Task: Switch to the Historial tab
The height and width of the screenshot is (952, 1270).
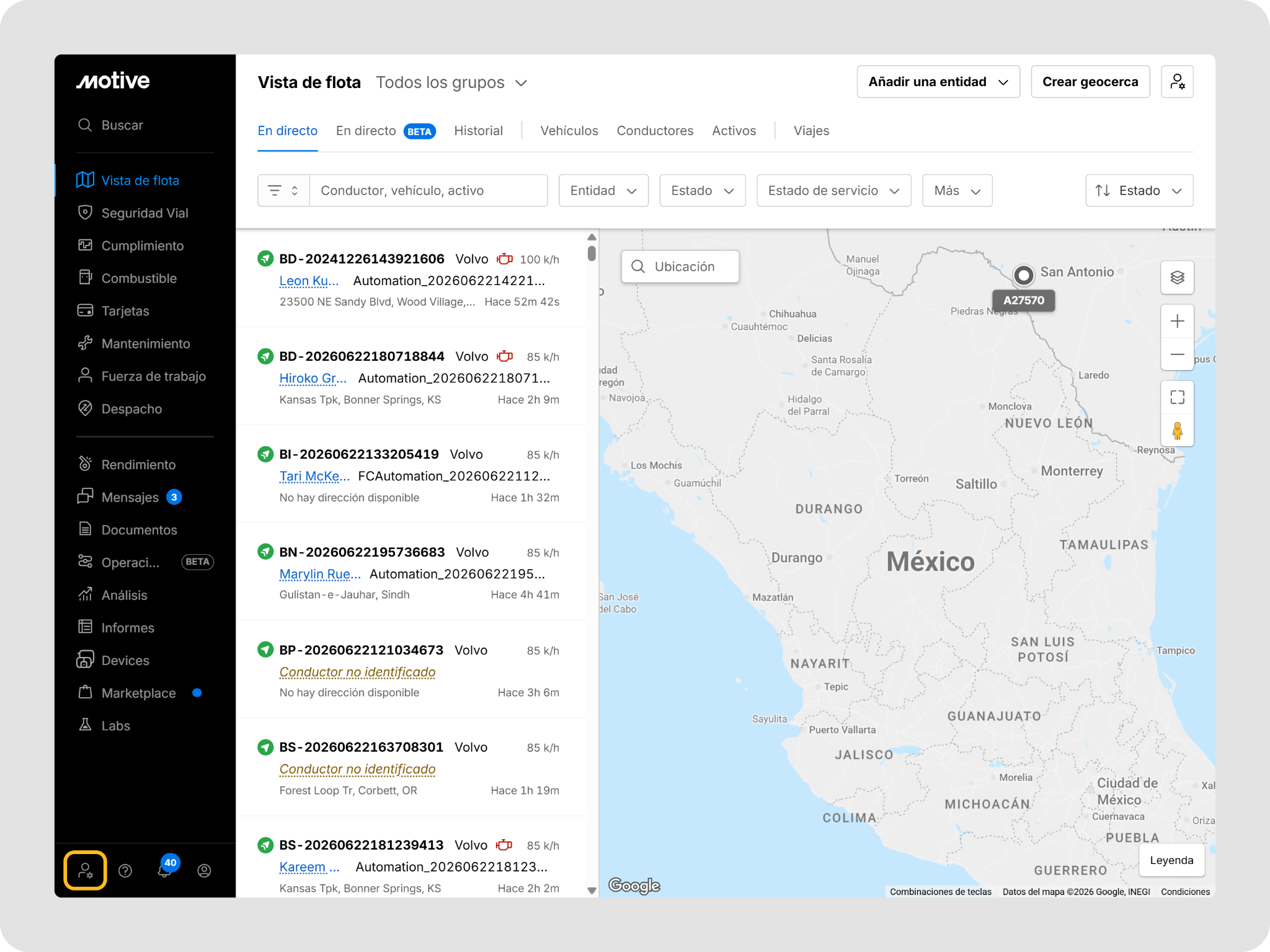Action: (478, 131)
